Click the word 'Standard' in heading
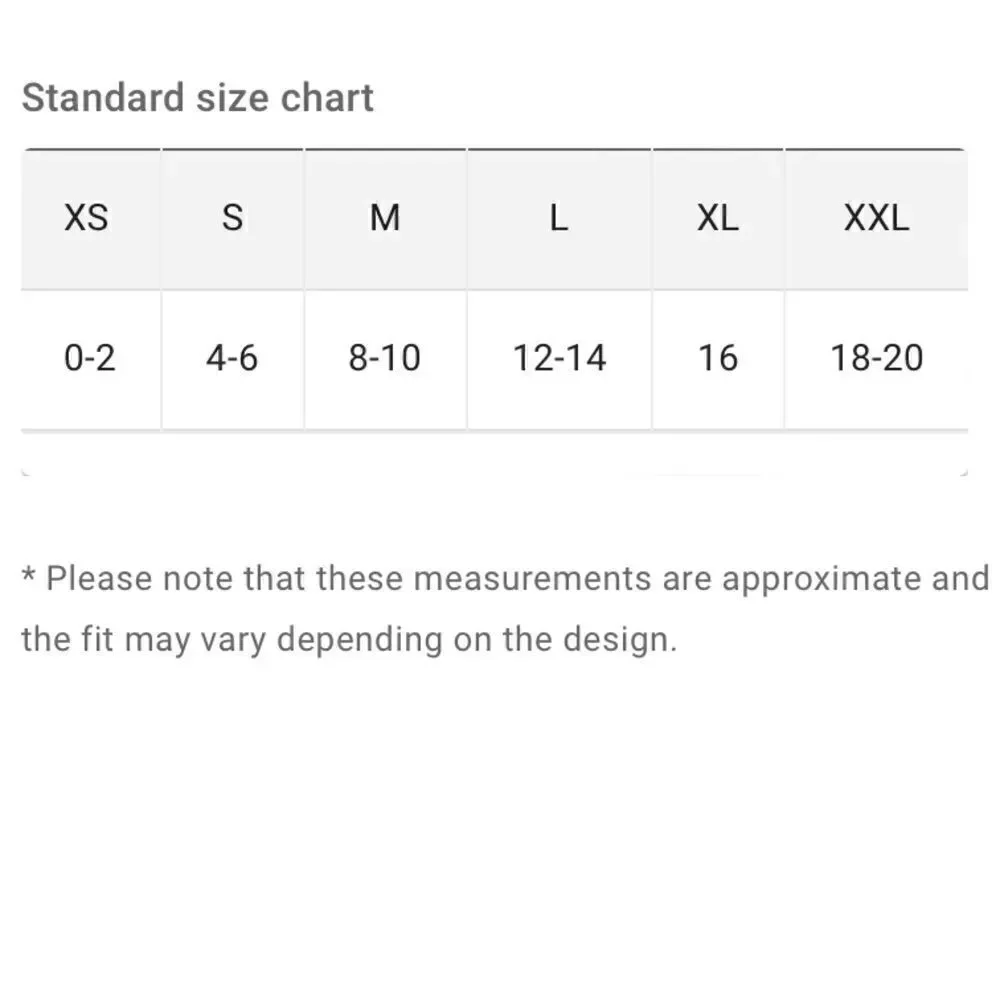Image resolution: width=1000 pixels, height=1000 pixels. 103,98
